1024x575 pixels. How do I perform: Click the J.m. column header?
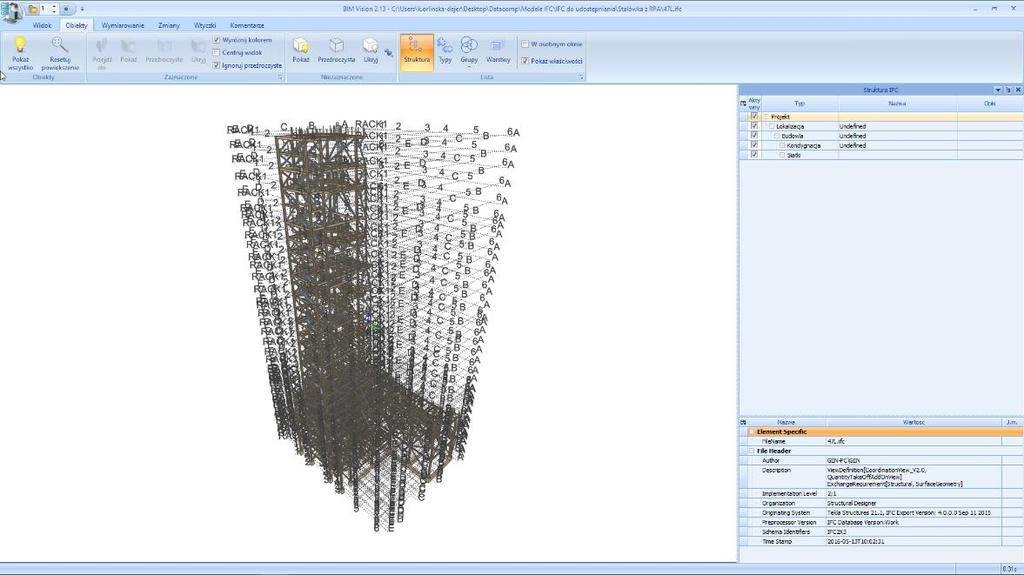[1012, 422]
